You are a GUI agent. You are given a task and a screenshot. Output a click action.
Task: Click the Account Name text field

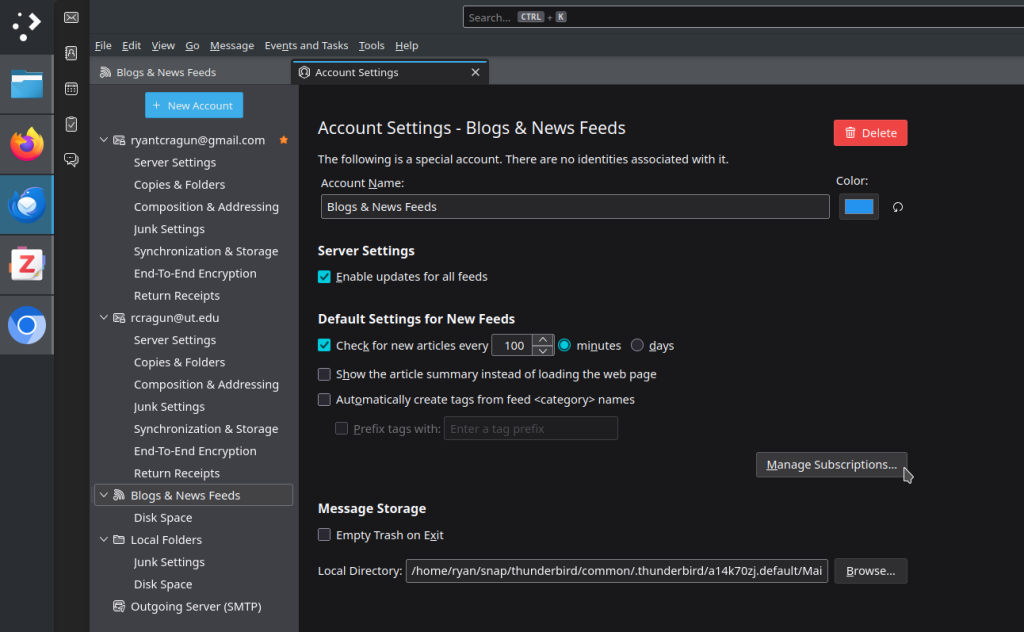[575, 207]
